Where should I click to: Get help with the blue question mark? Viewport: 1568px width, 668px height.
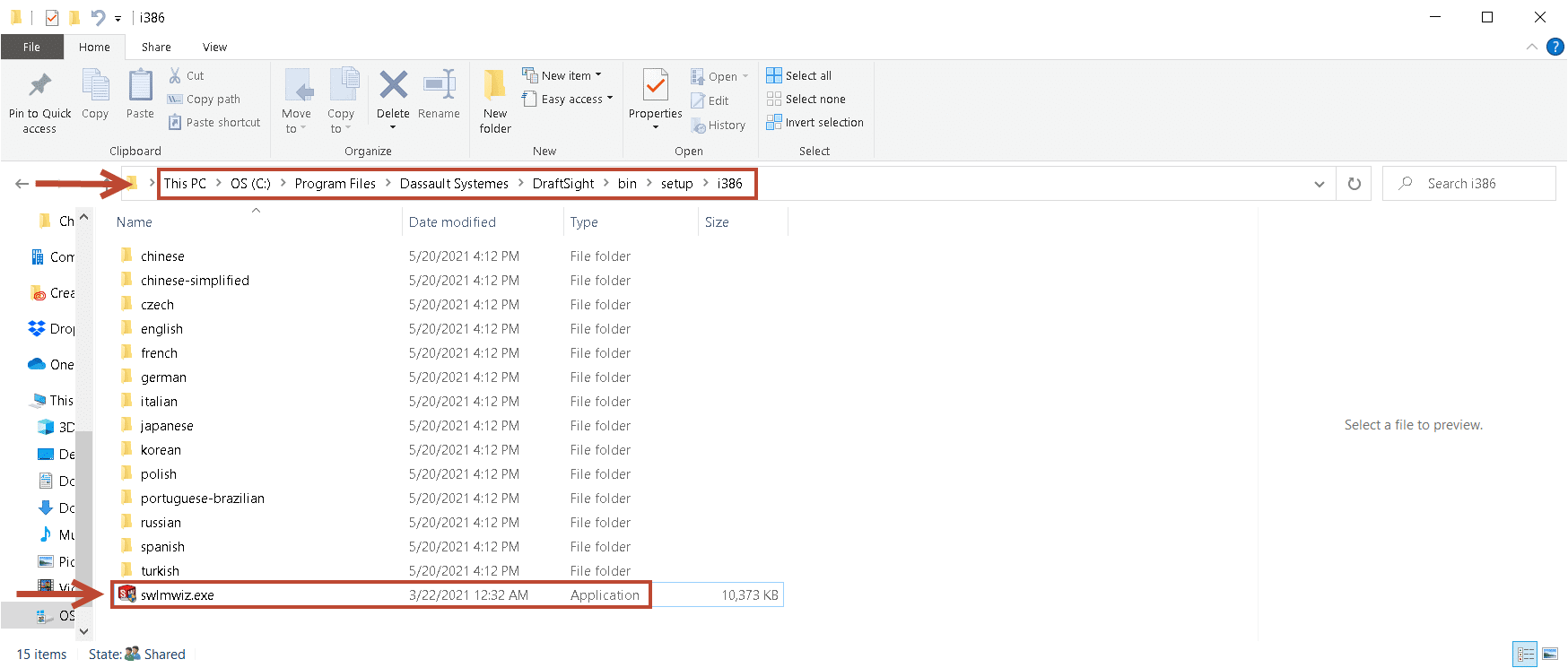click(1555, 47)
